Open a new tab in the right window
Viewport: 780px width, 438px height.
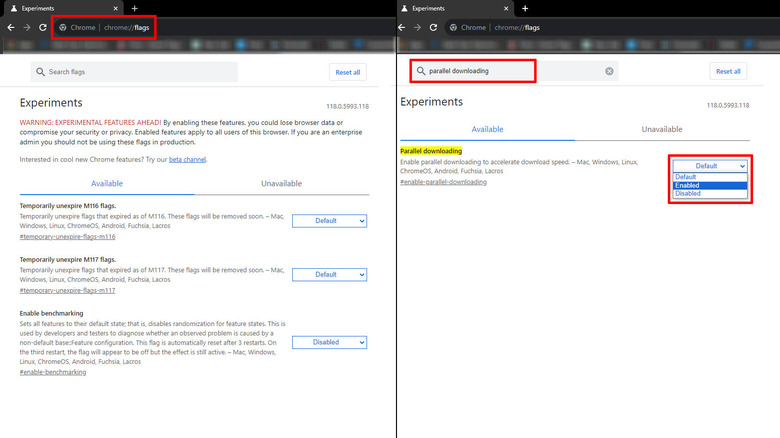(x=525, y=8)
